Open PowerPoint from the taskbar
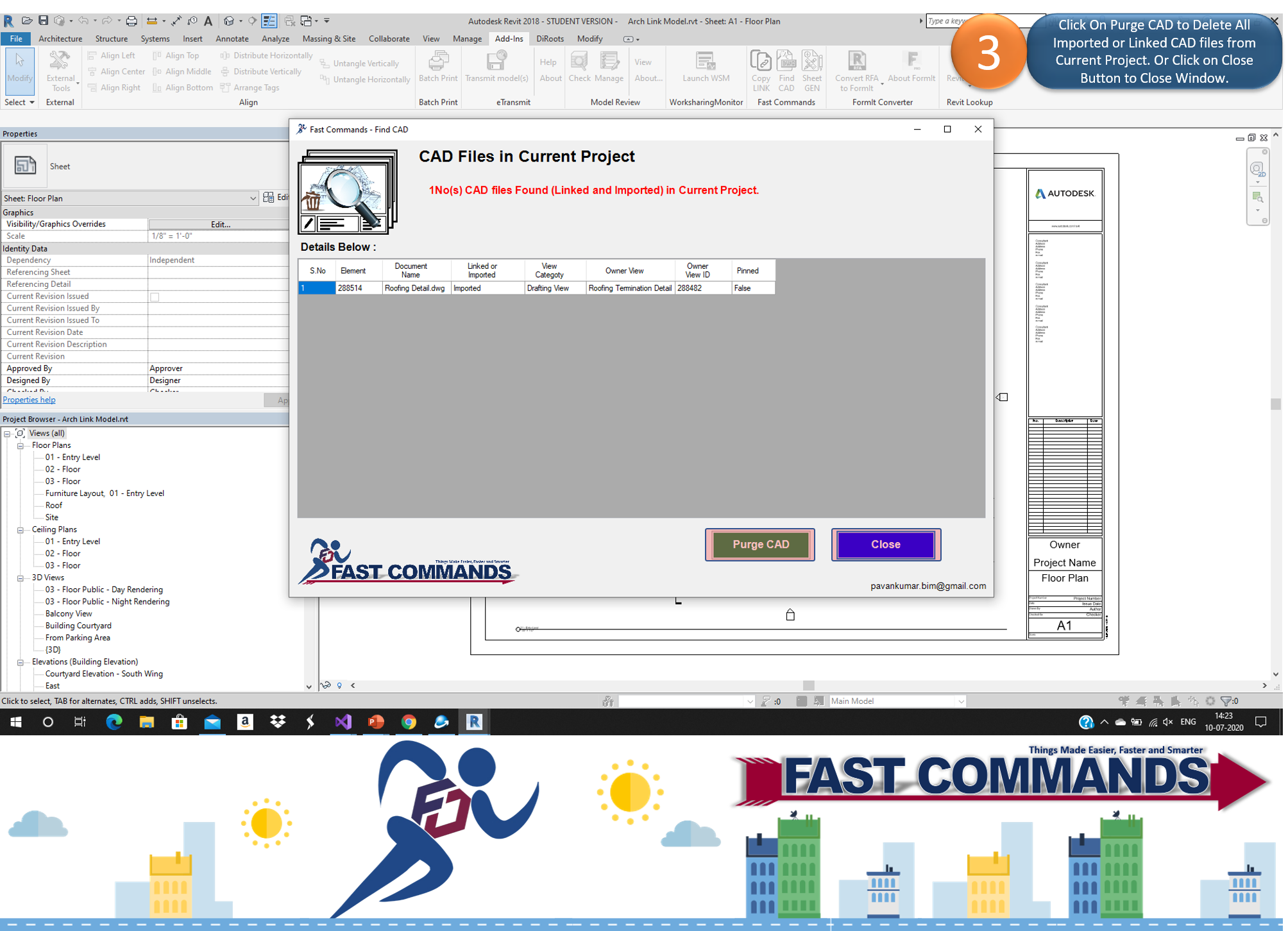1288x931 pixels. [x=376, y=722]
